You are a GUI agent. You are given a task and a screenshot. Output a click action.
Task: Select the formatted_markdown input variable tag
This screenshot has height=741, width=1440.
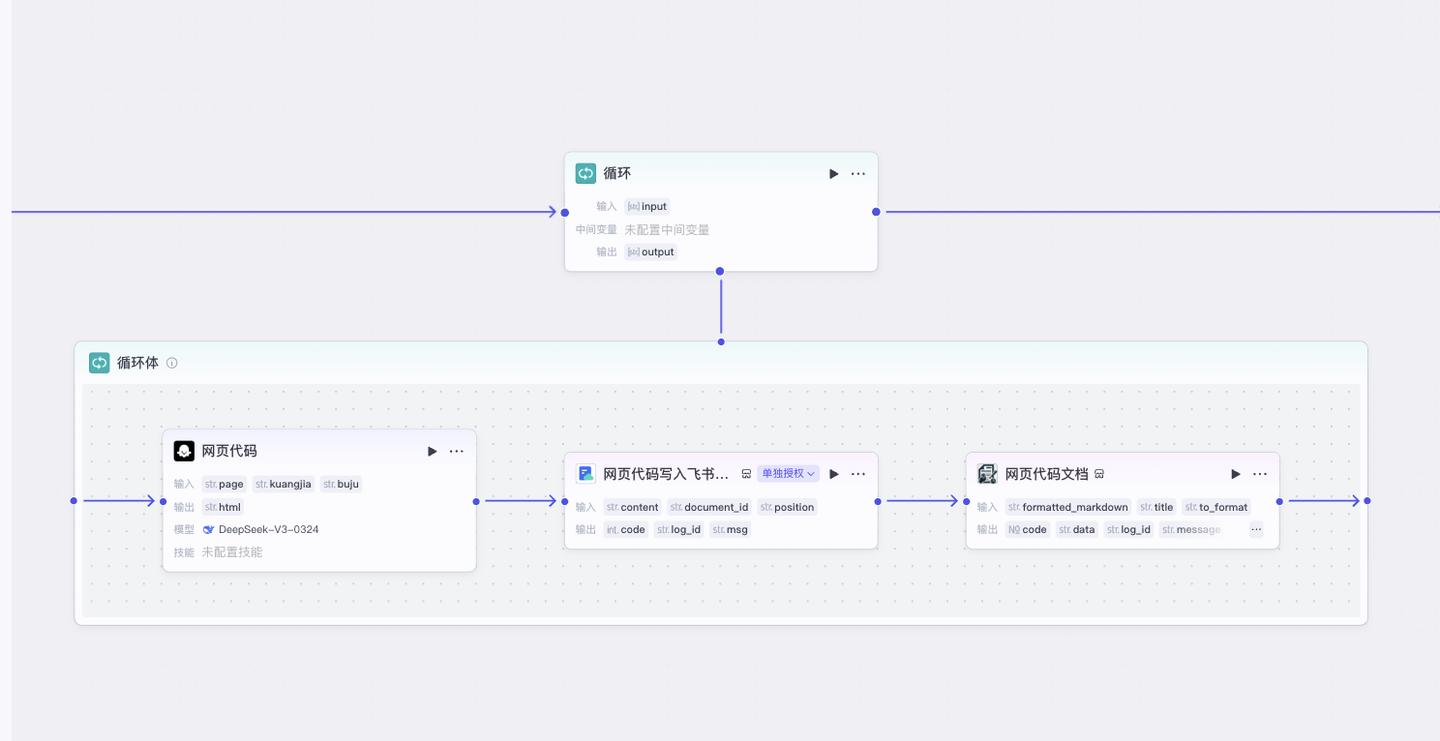pos(1068,507)
